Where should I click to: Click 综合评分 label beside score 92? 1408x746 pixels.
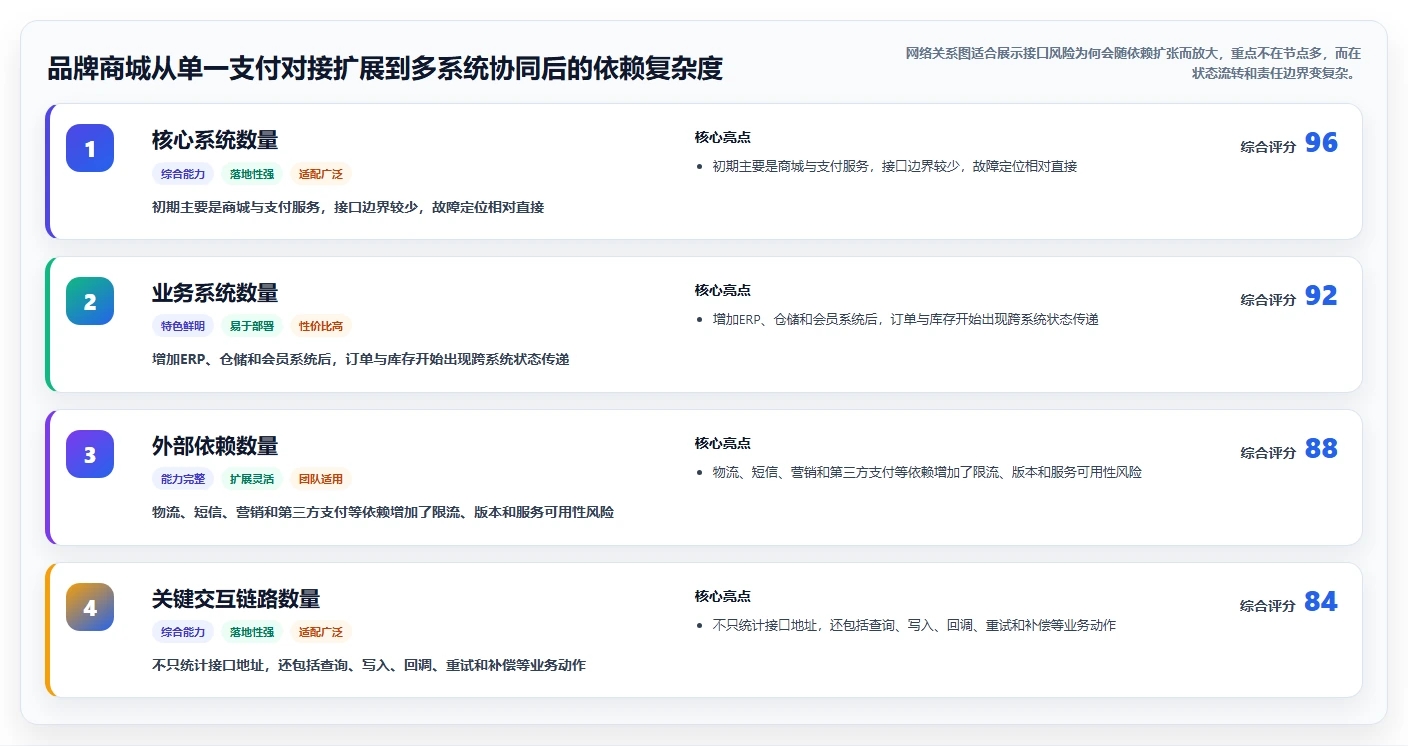point(1268,299)
